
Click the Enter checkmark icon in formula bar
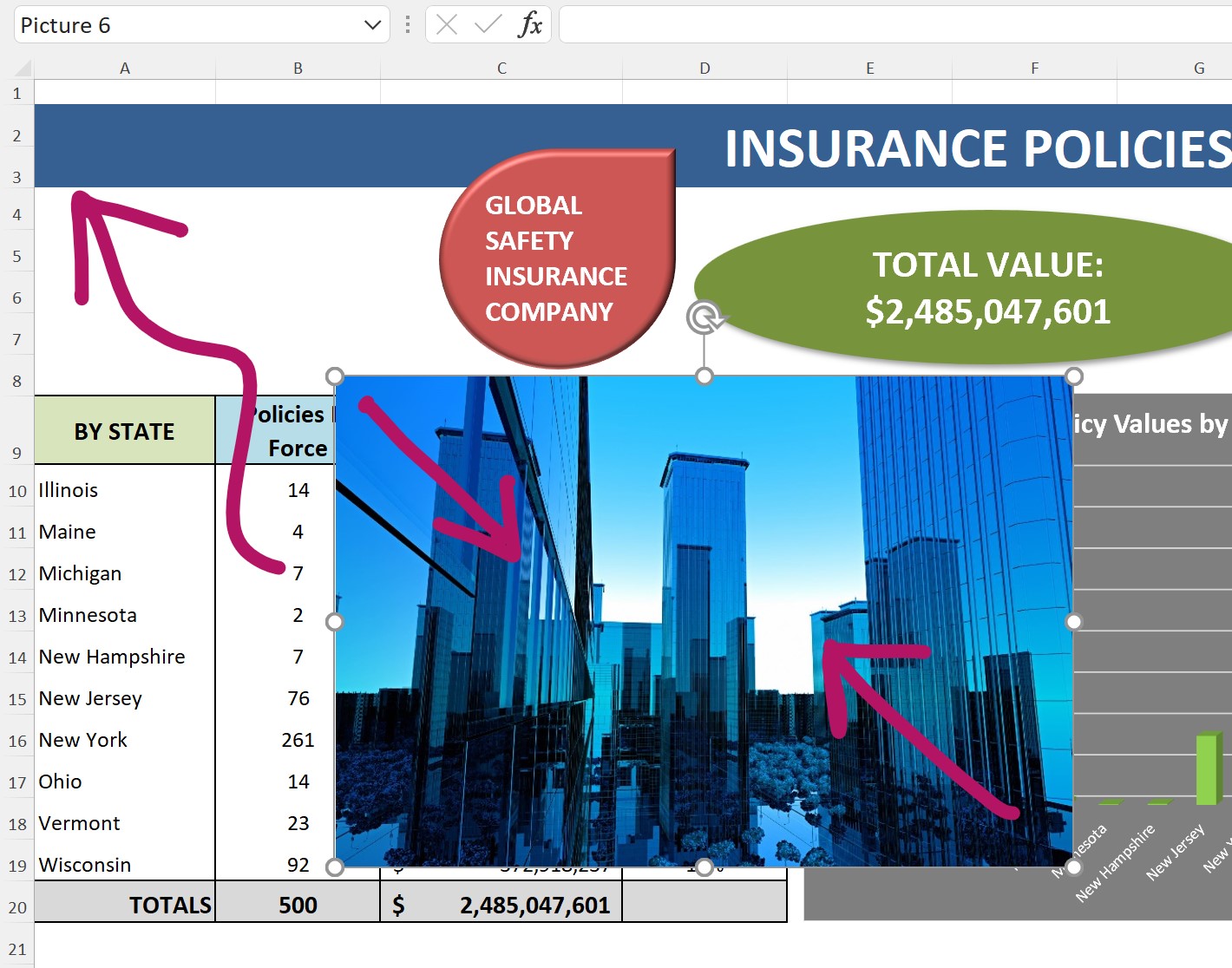click(x=488, y=25)
